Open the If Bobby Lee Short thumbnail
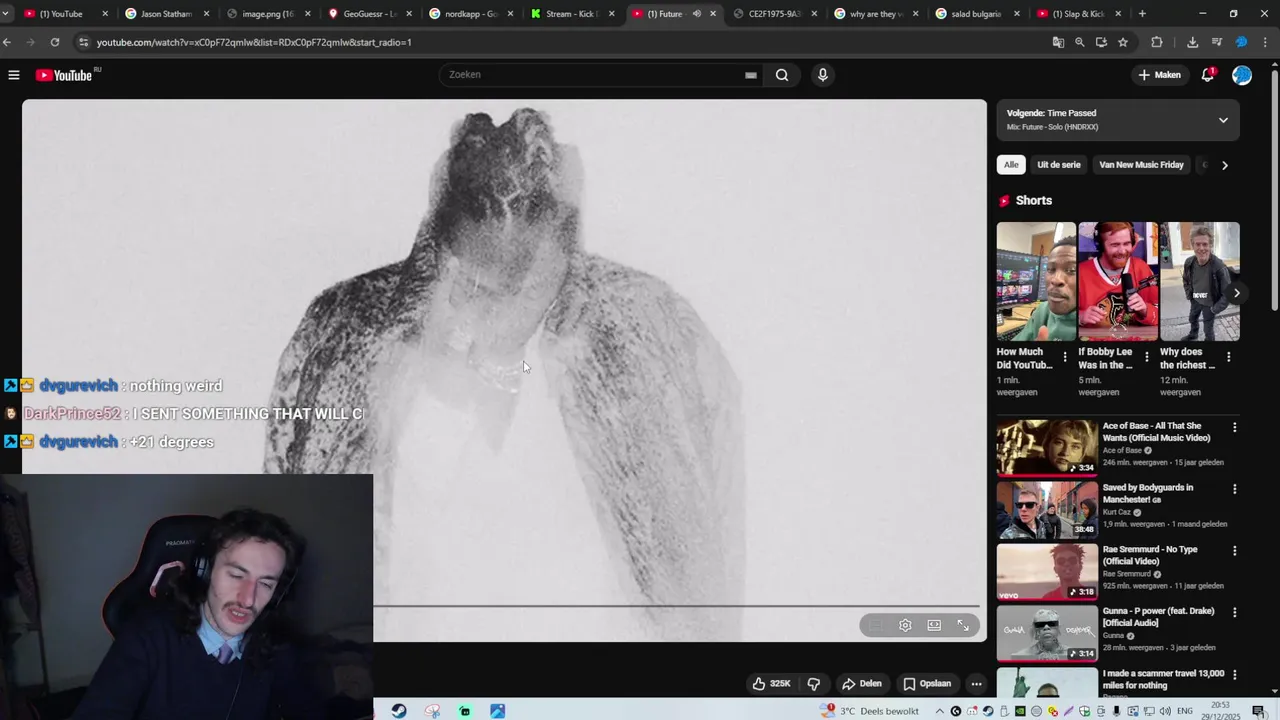This screenshot has width=1280, height=720. coord(1118,281)
